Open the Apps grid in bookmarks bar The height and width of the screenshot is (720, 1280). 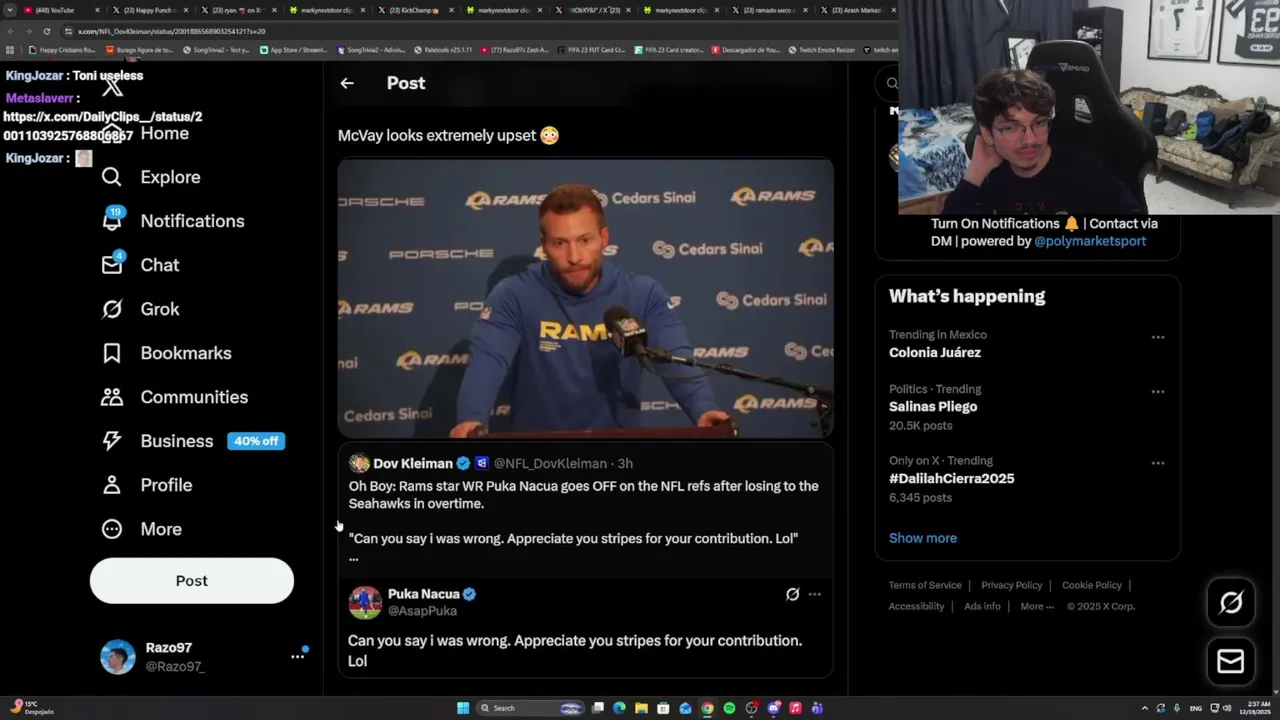[10, 50]
